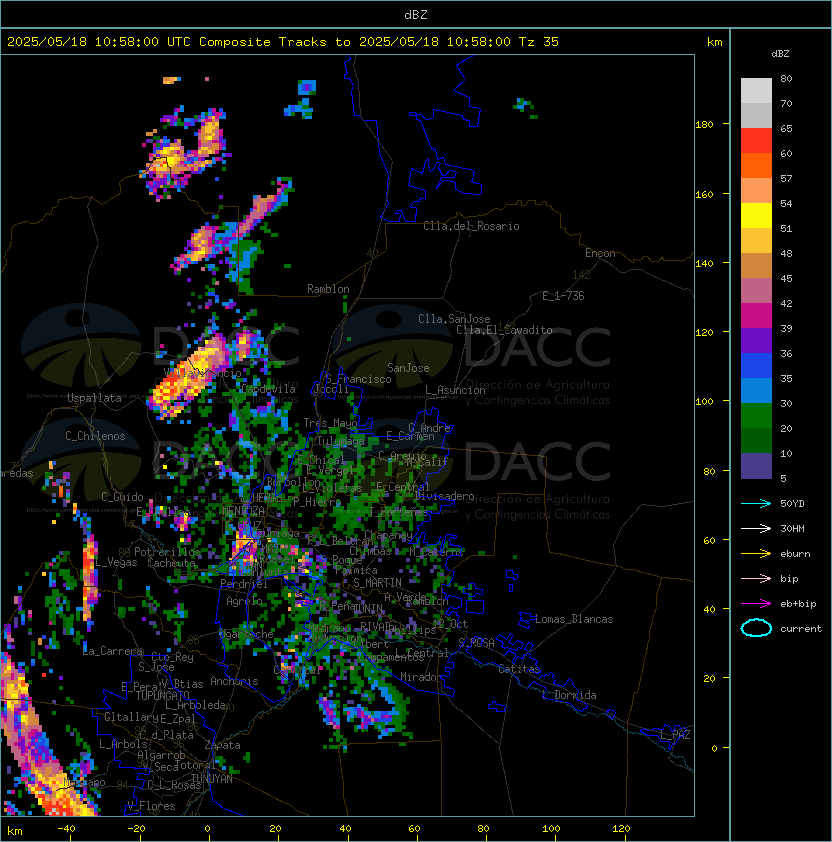Click the white 30HM arrow legend icon

click(756, 528)
